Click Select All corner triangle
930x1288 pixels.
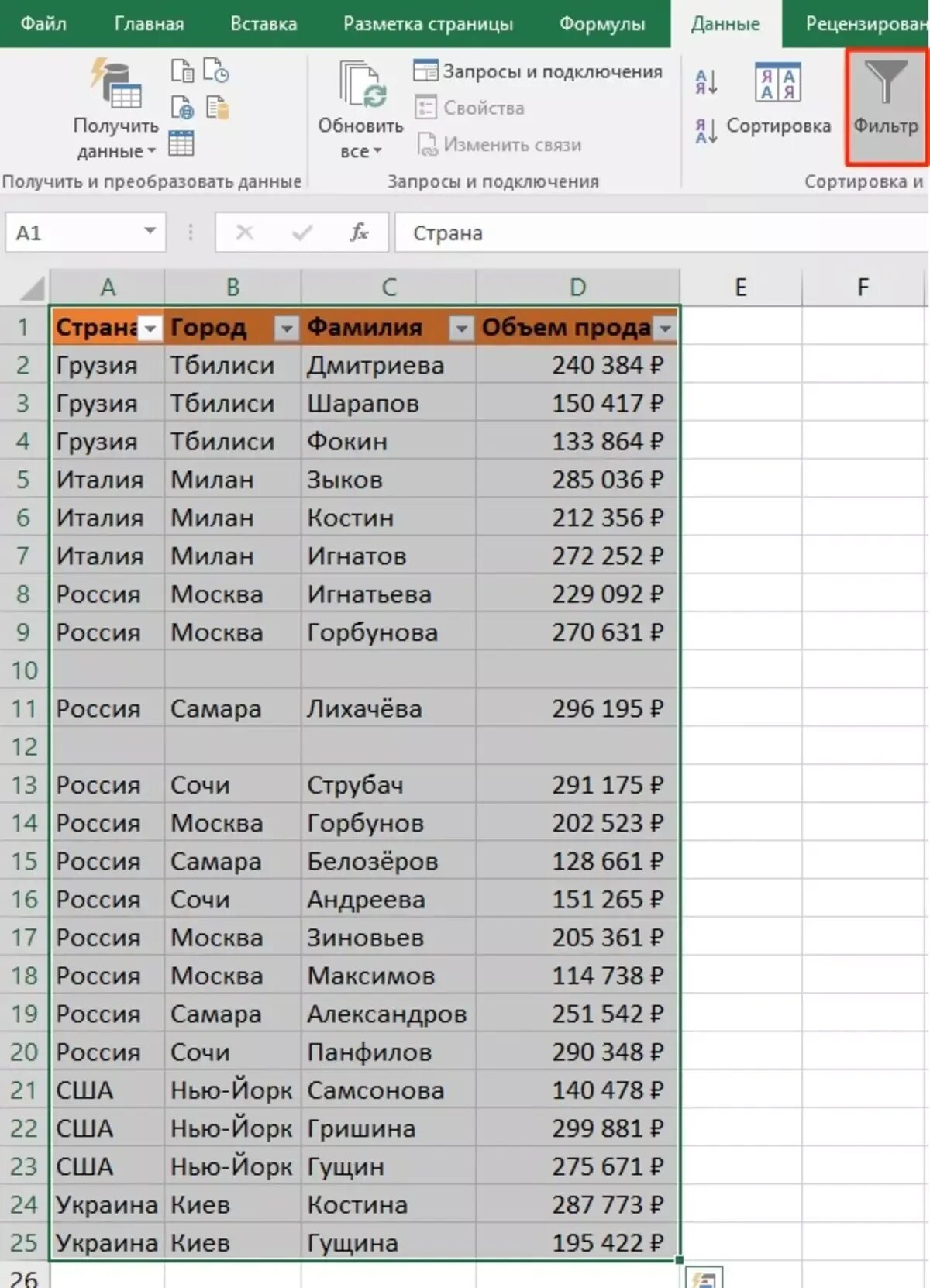coord(32,288)
